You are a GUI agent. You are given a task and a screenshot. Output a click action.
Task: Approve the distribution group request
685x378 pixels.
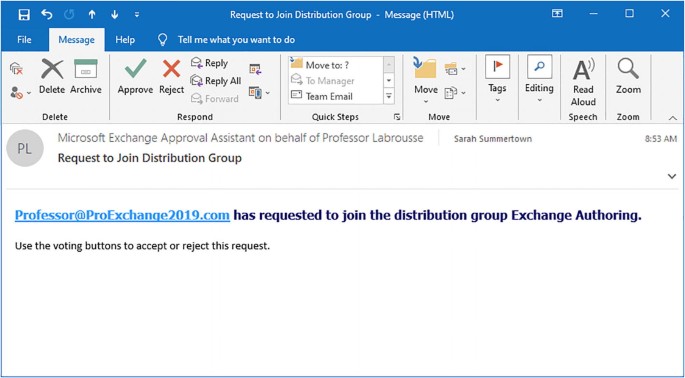(x=135, y=77)
